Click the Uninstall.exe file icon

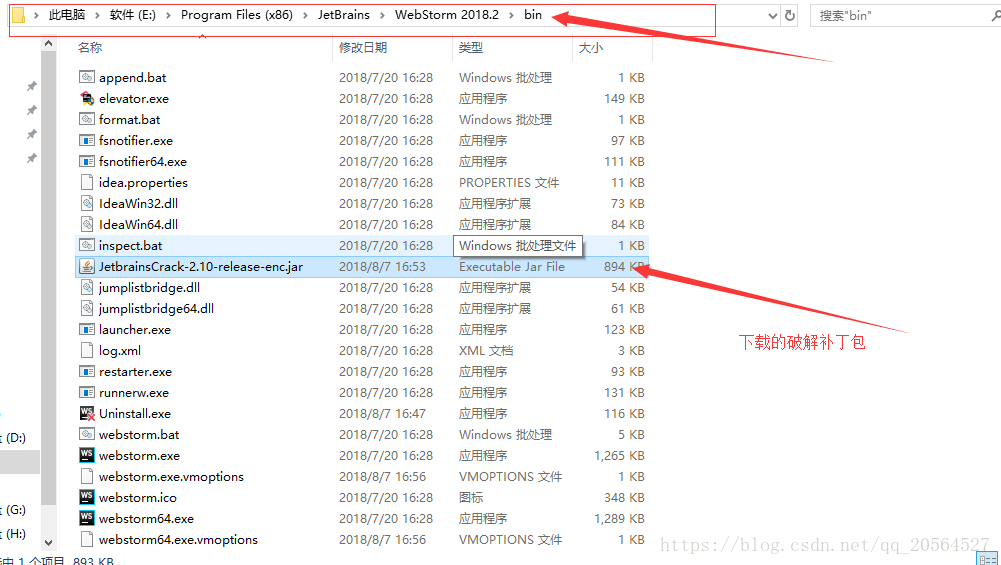coord(87,414)
